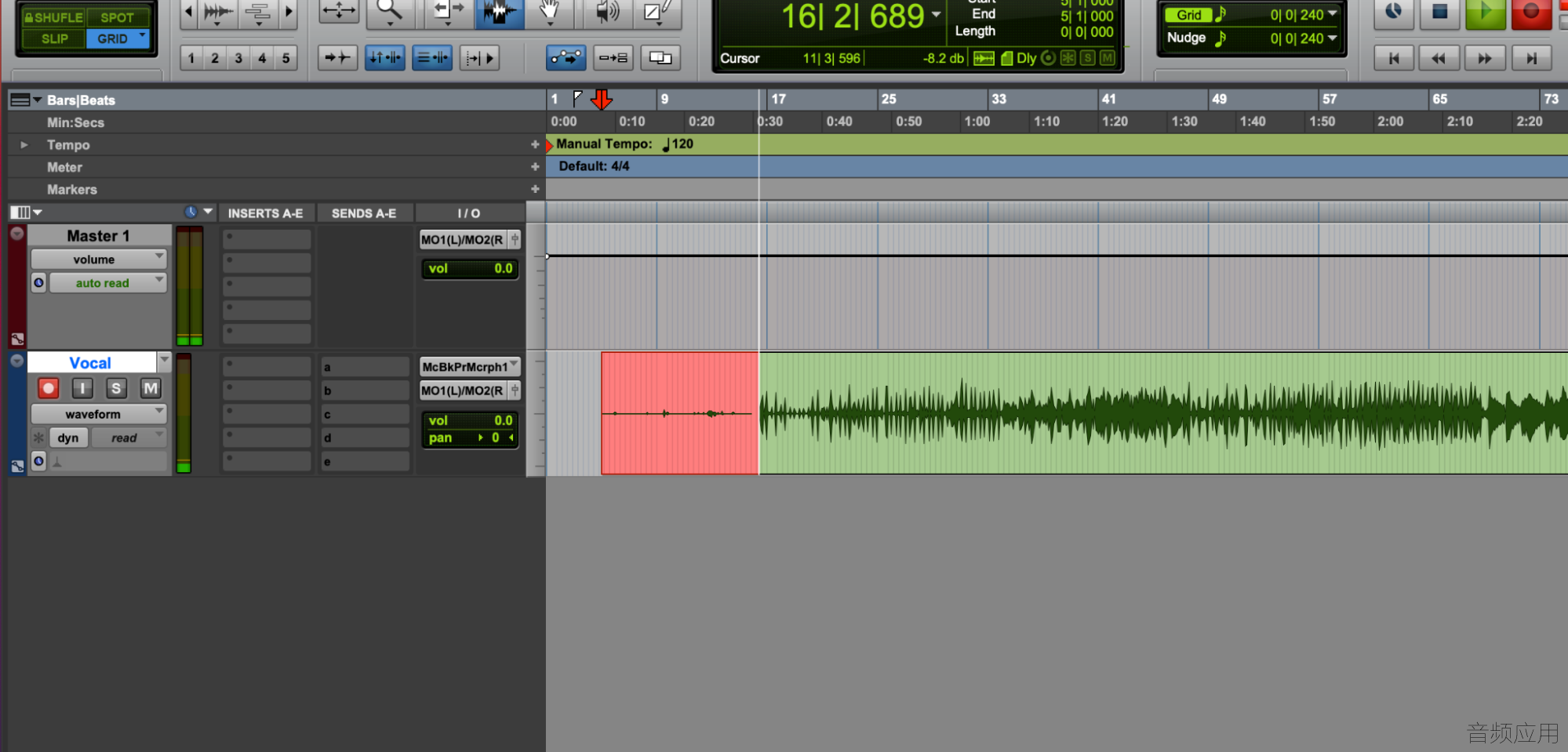
Task: Enable SLIP edit mode
Action: 55,38
